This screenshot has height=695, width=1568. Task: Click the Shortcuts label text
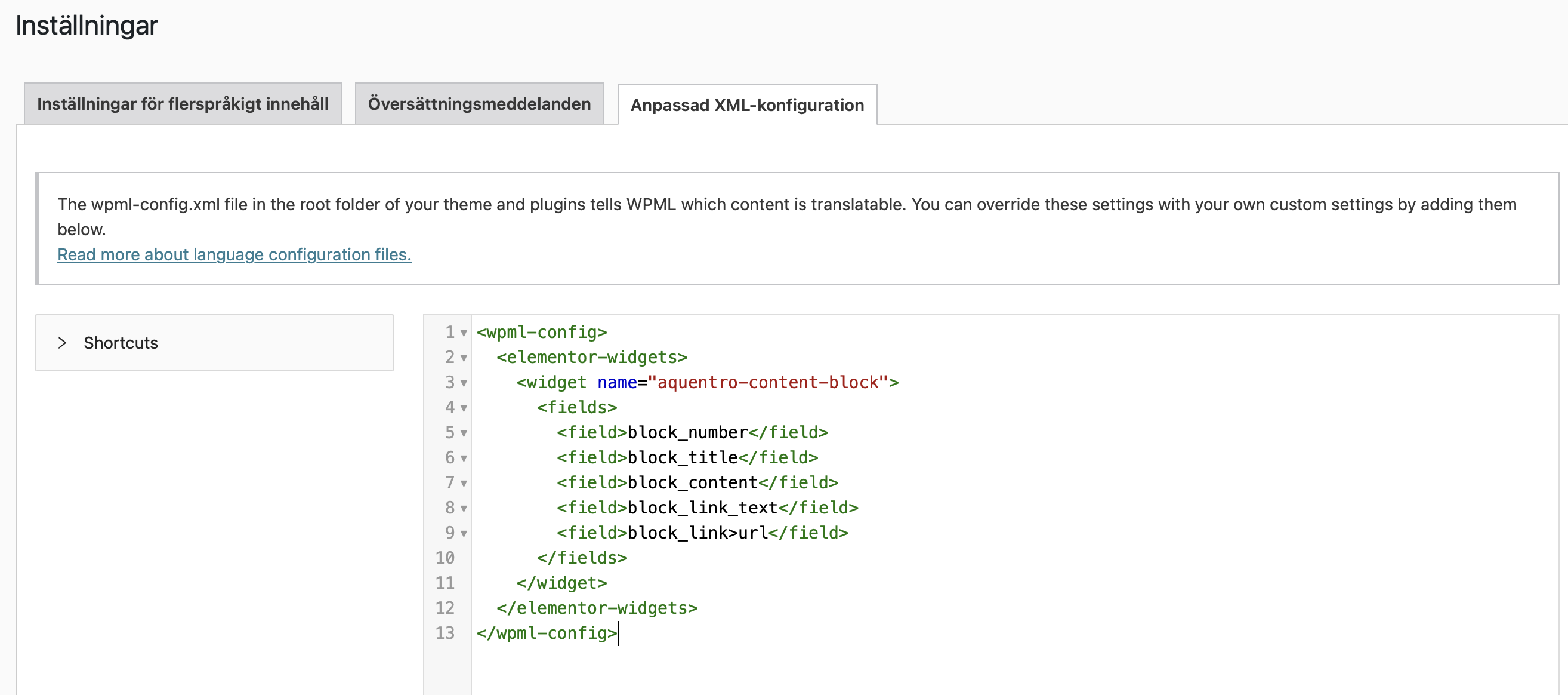(121, 343)
